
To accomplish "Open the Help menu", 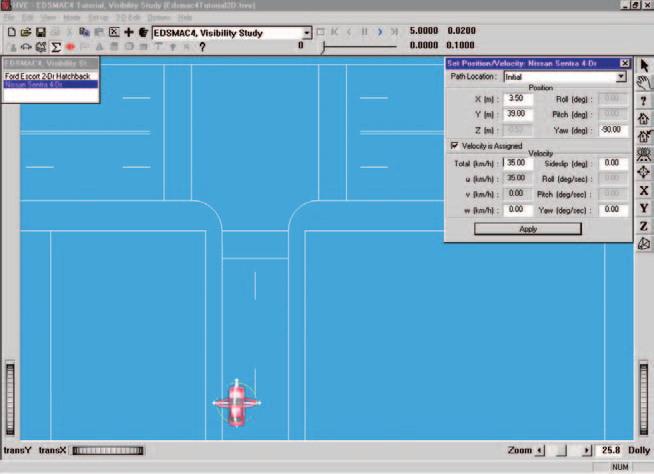I will (x=185, y=18).
